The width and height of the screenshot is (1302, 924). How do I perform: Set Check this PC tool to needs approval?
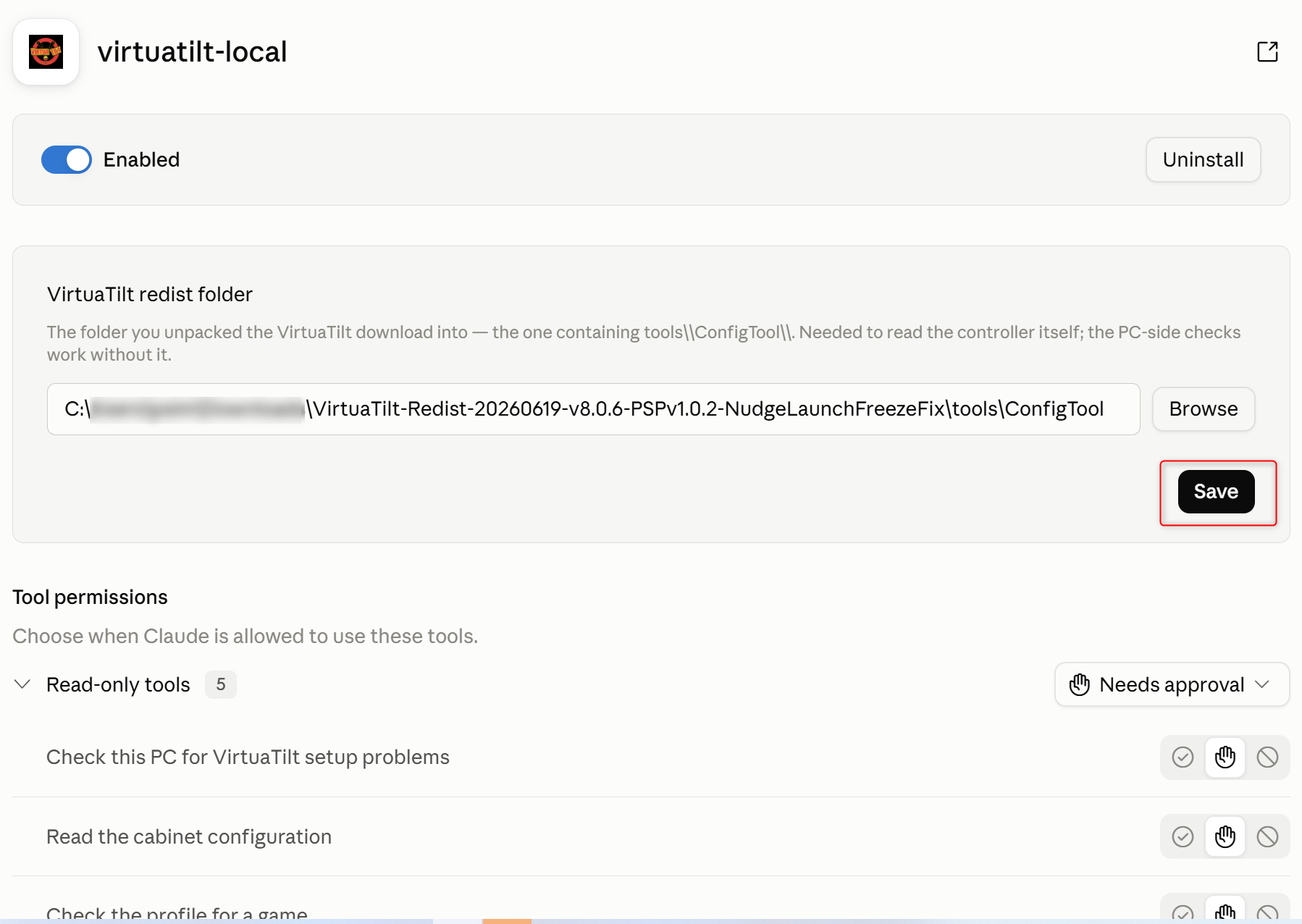tap(1225, 757)
